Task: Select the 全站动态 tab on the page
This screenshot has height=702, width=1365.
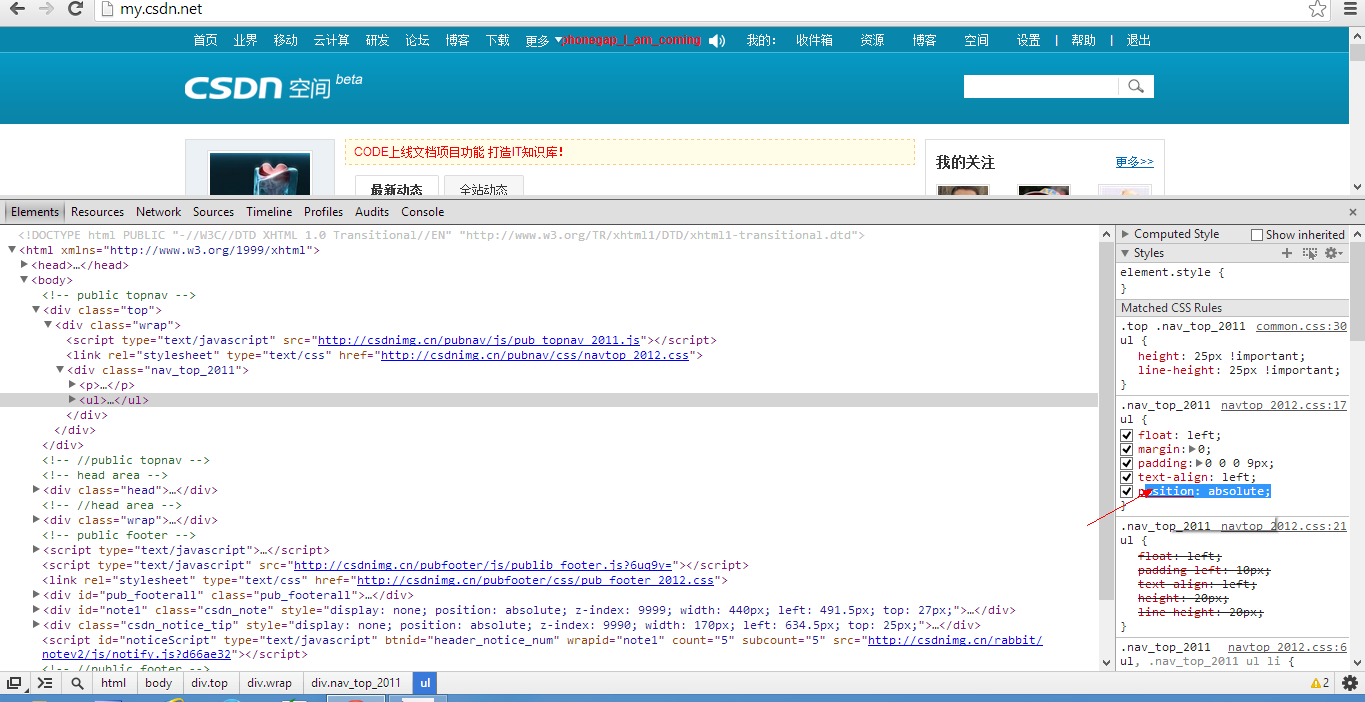Action: (484, 188)
